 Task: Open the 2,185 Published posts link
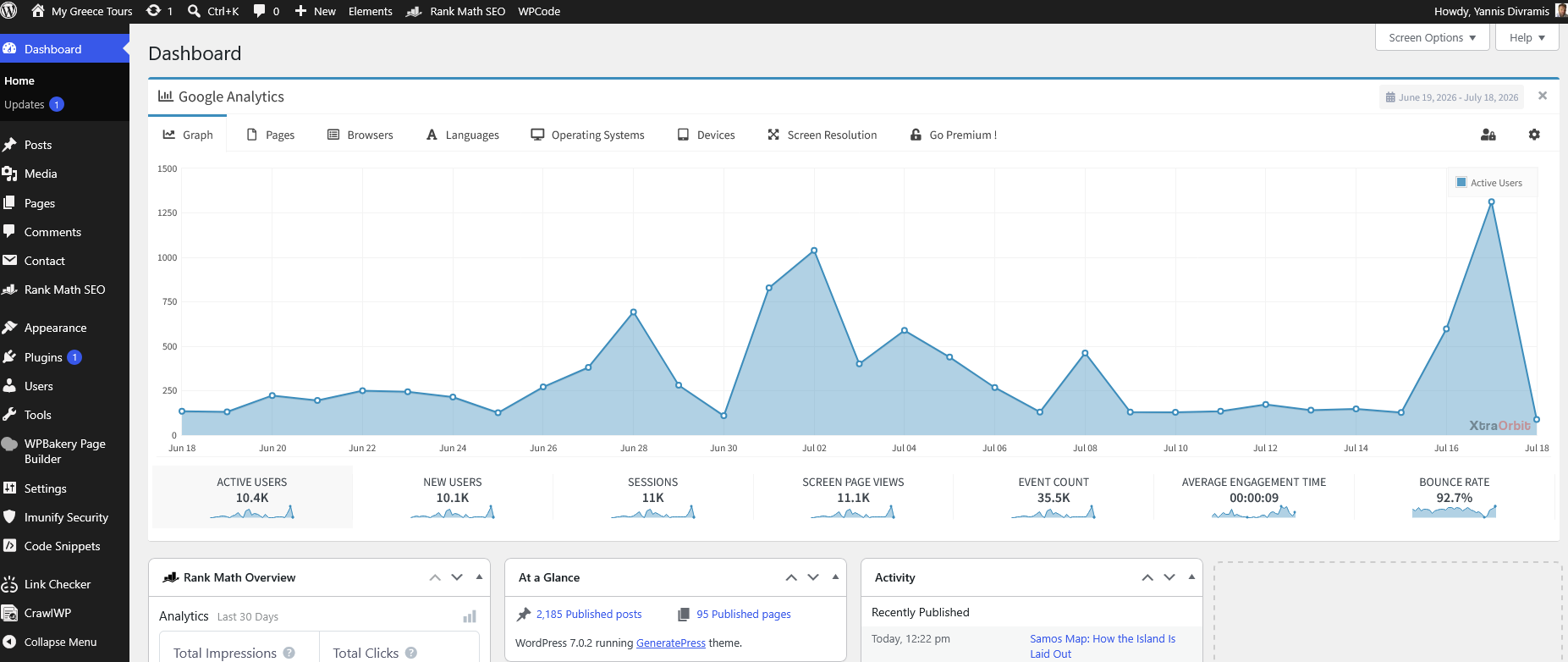click(589, 615)
